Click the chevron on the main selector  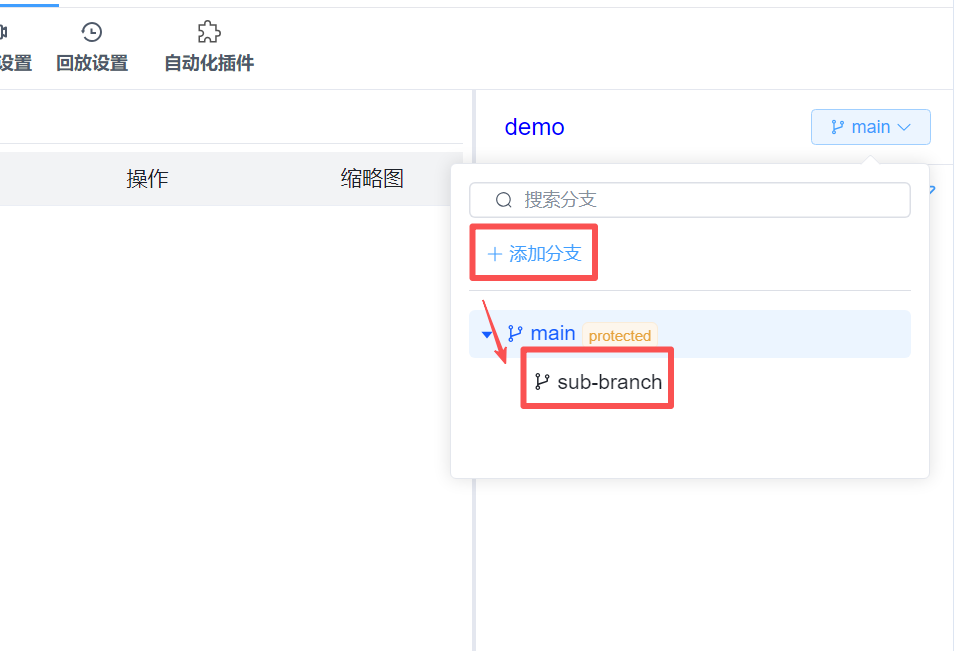pos(904,127)
